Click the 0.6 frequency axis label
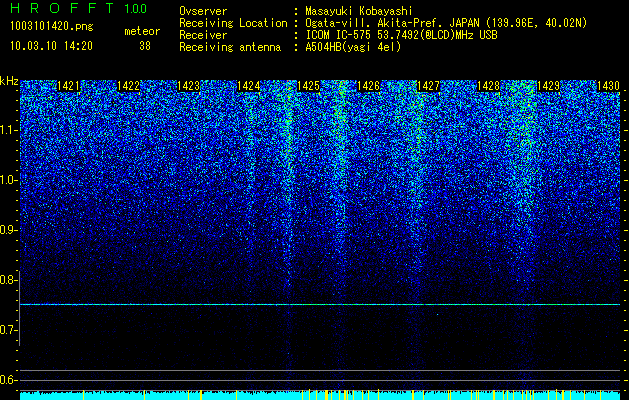The width and height of the screenshot is (629, 400). [x=8, y=380]
